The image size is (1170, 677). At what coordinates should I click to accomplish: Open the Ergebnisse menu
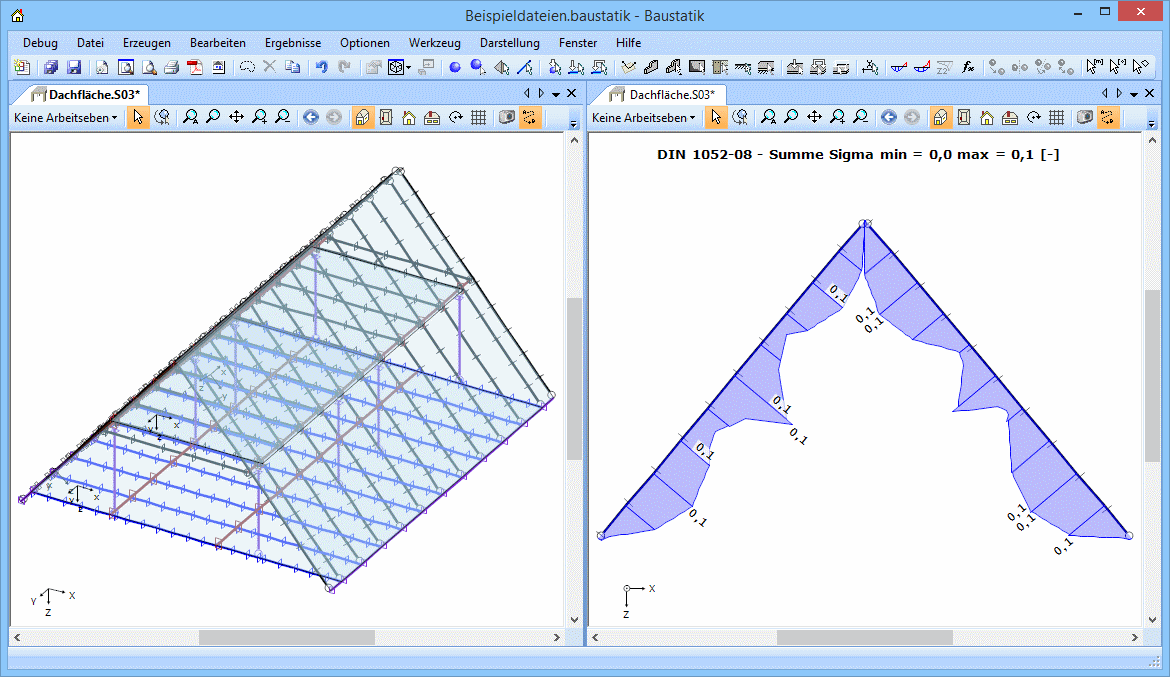(x=293, y=43)
